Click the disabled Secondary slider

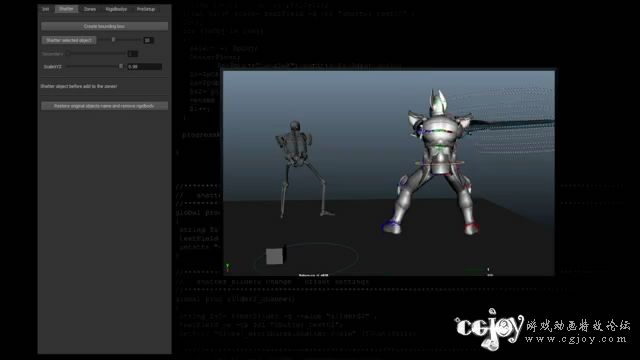pyautogui.click(x=97, y=53)
